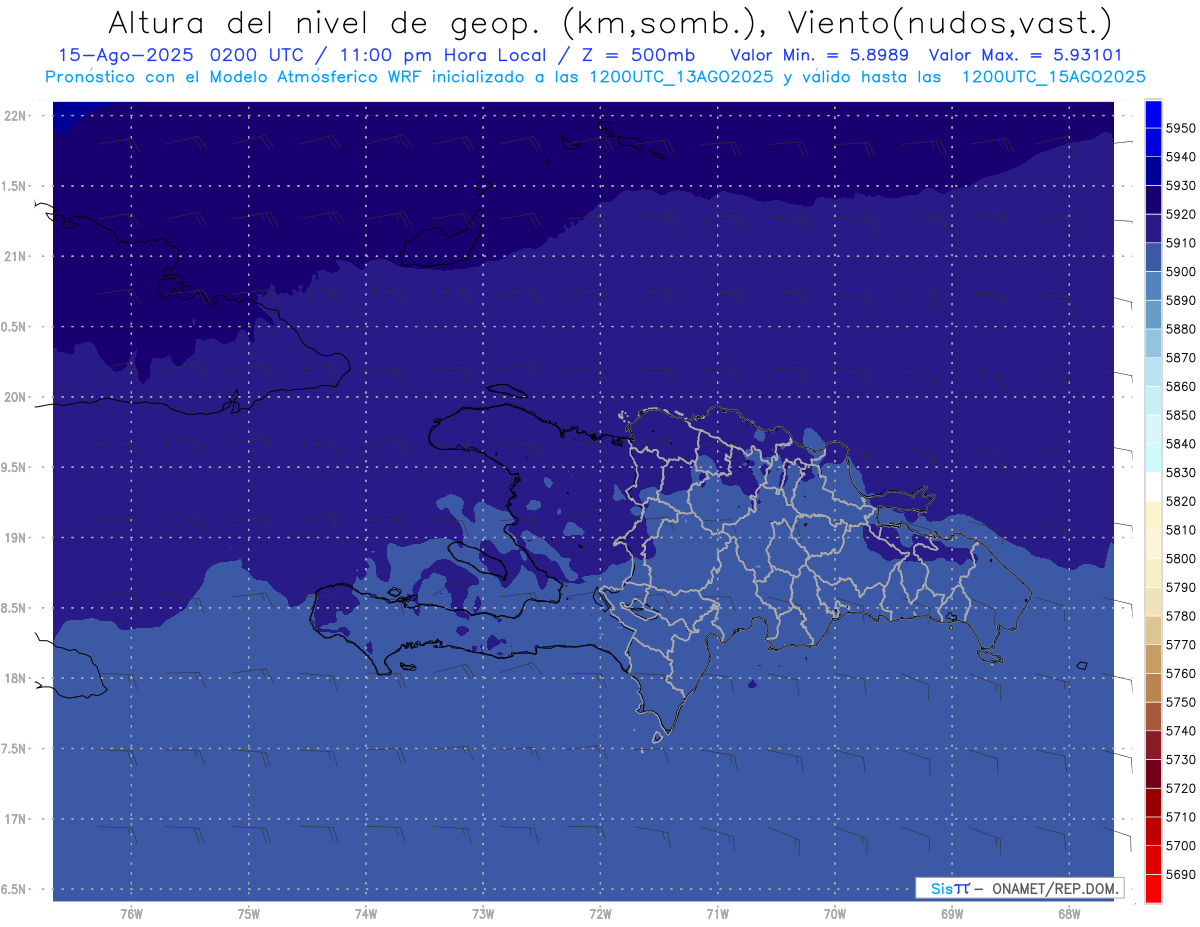Viewport: 1200px width, 927px height.
Task: Click the "5940" legend label
Action: pyautogui.click(x=1180, y=157)
